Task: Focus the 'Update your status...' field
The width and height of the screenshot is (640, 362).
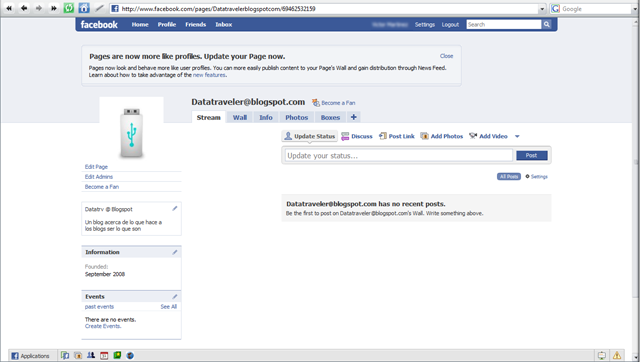Action: click(399, 155)
